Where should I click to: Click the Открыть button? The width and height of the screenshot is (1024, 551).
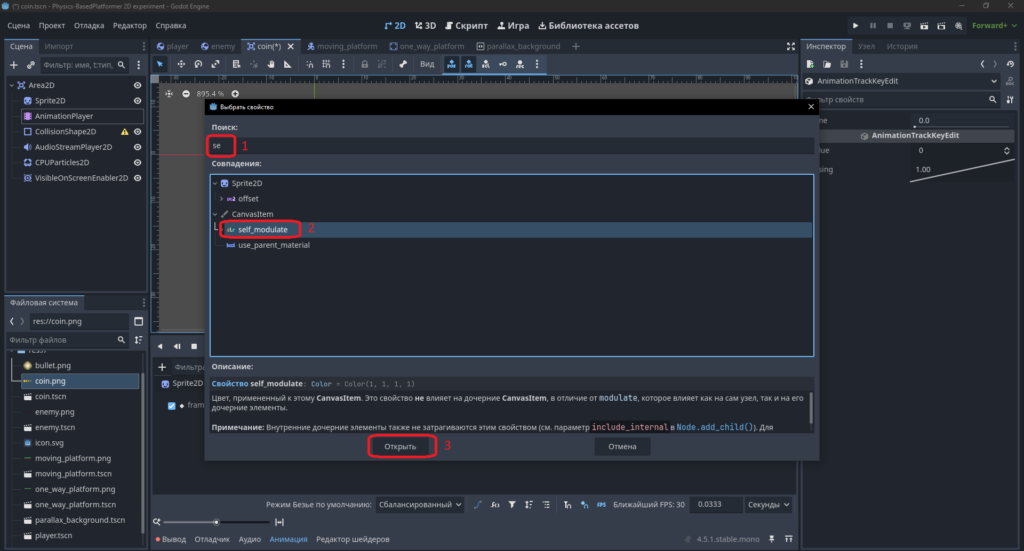pyautogui.click(x=400, y=447)
